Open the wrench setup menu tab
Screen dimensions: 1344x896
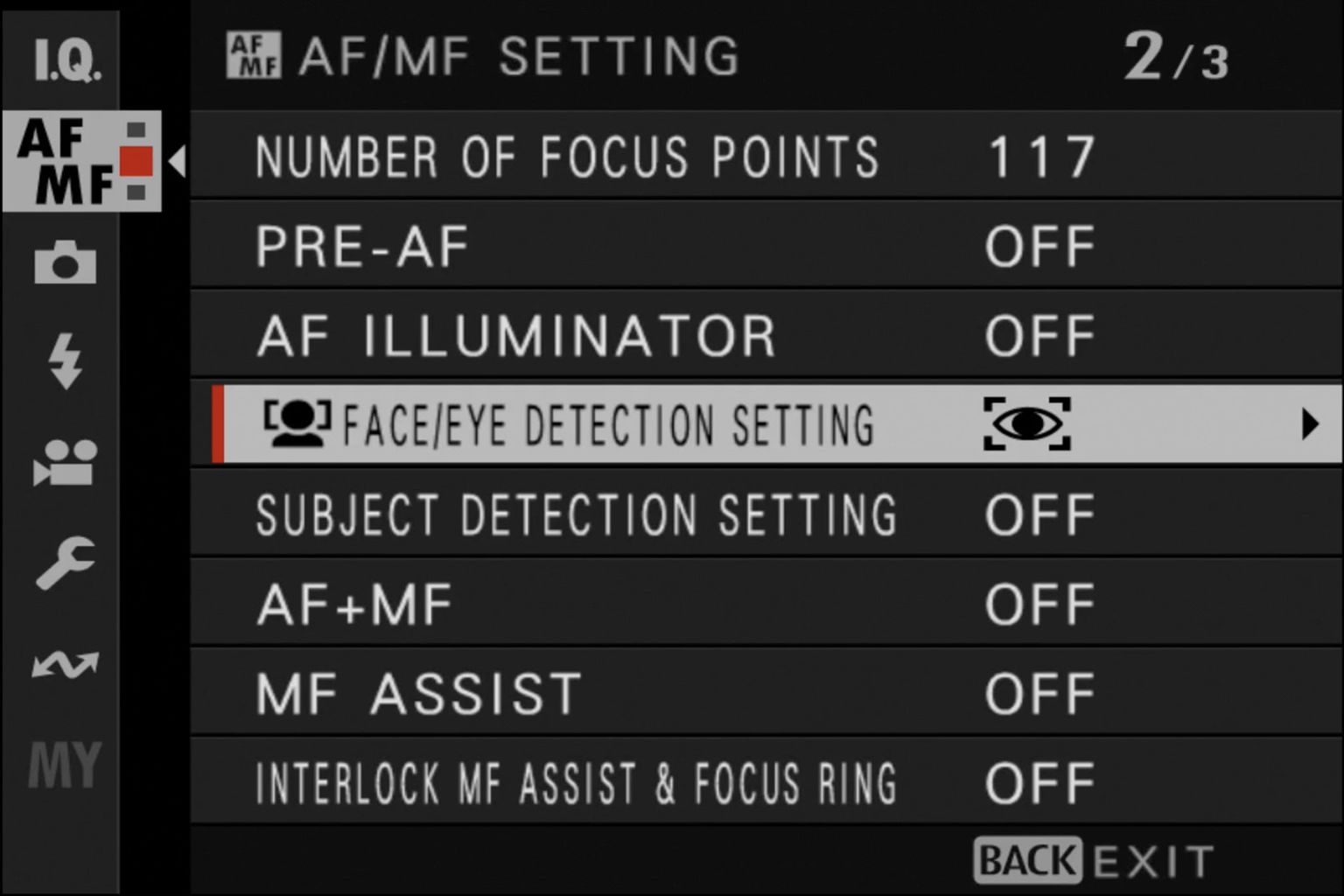(65, 563)
